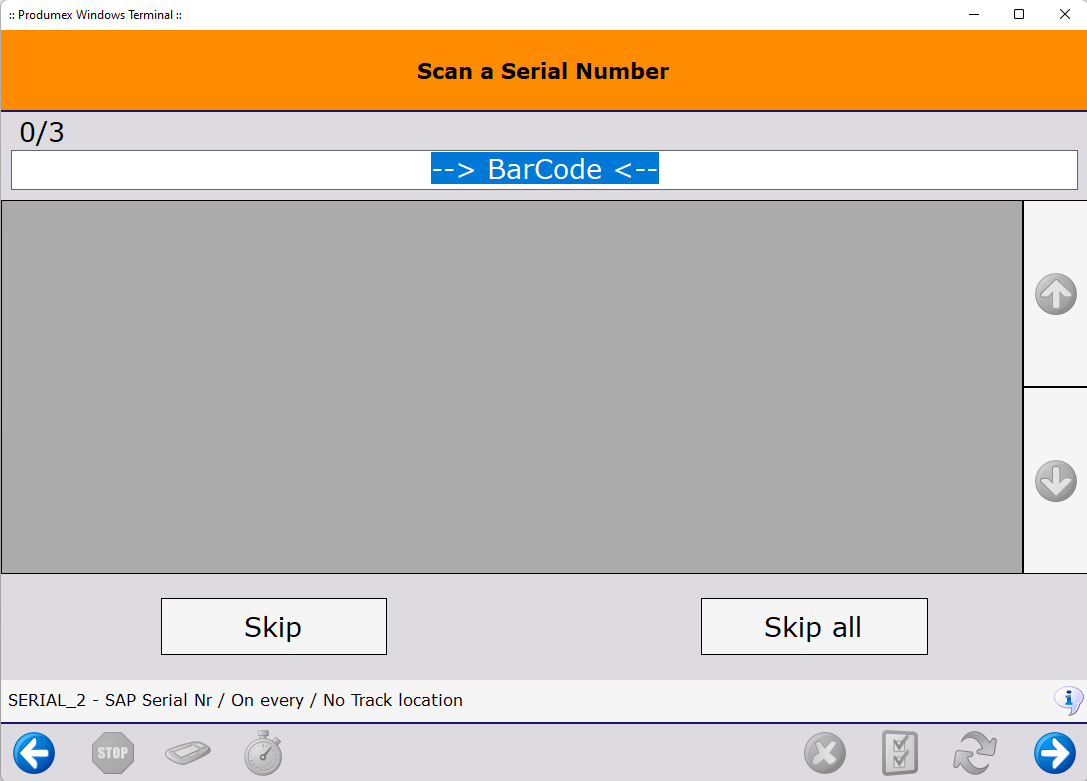Screen dimensions: 1087x781
Task: Minimize the Produmex Windows Terminal window
Action: click(974, 15)
